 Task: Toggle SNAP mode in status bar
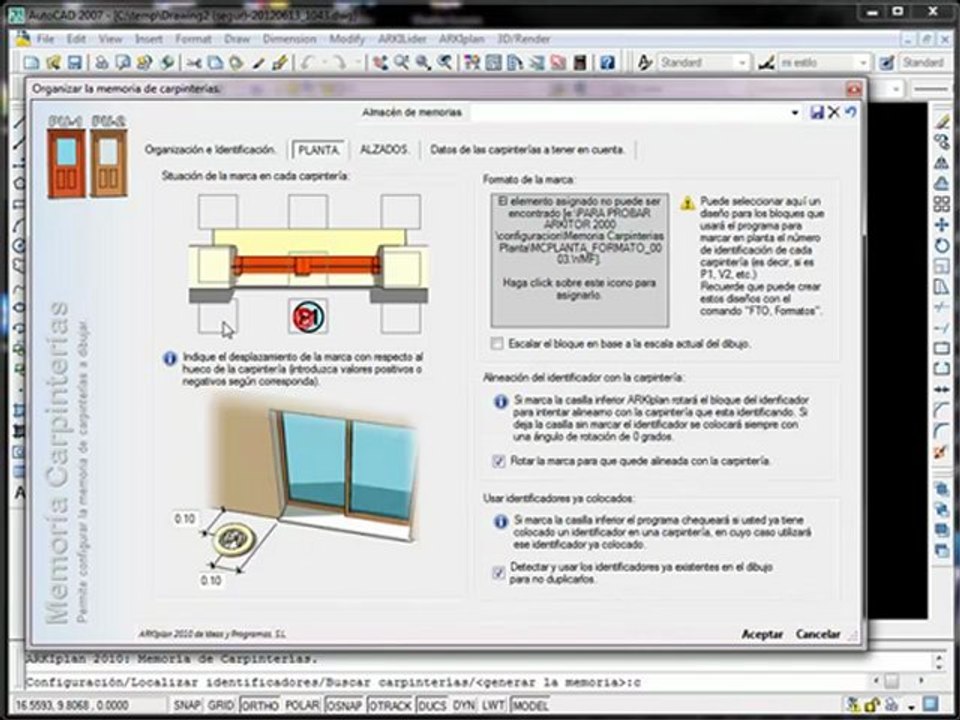pyautogui.click(x=186, y=706)
